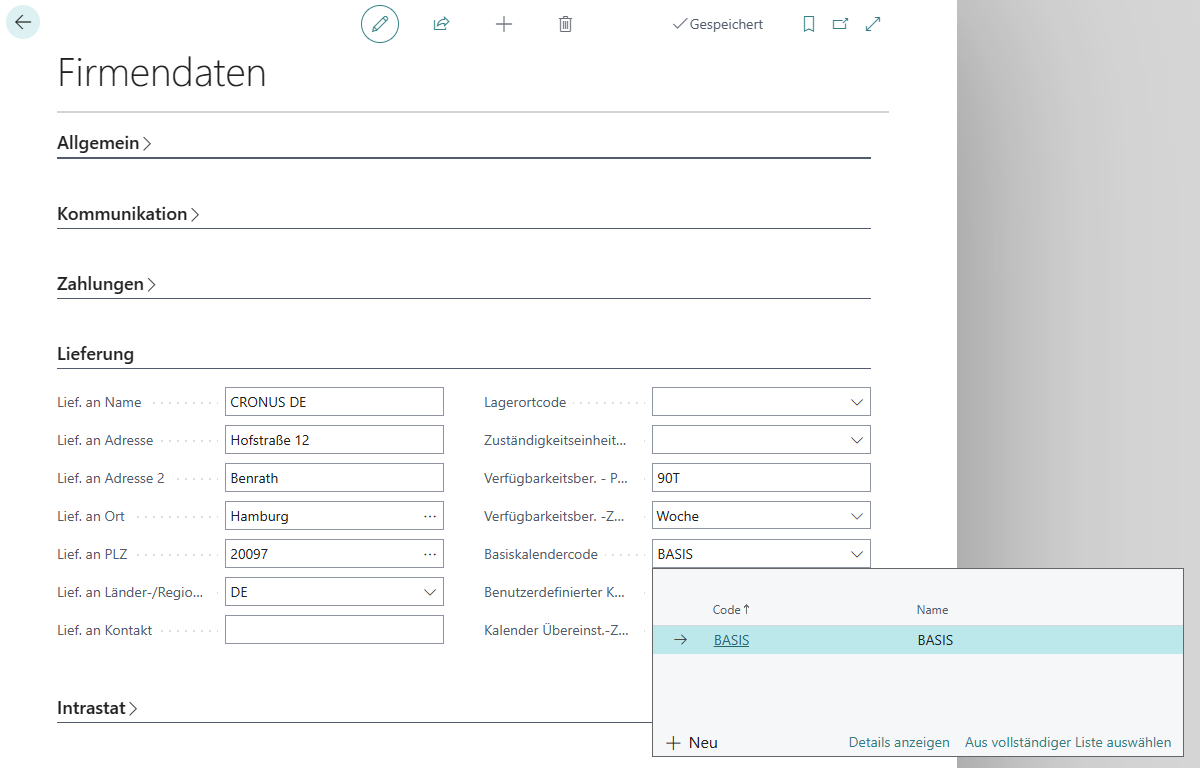The height and width of the screenshot is (768, 1200).
Task: Expand the Zahlungen section
Action: (x=106, y=284)
